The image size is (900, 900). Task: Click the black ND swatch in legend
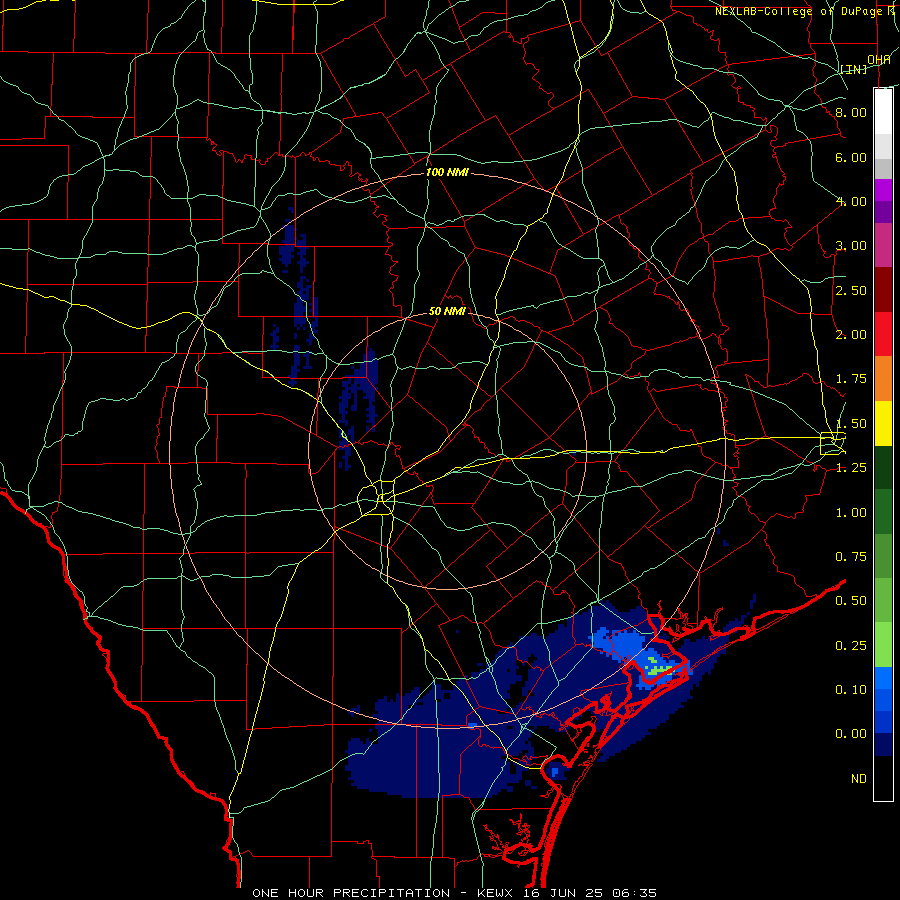(883, 778)
